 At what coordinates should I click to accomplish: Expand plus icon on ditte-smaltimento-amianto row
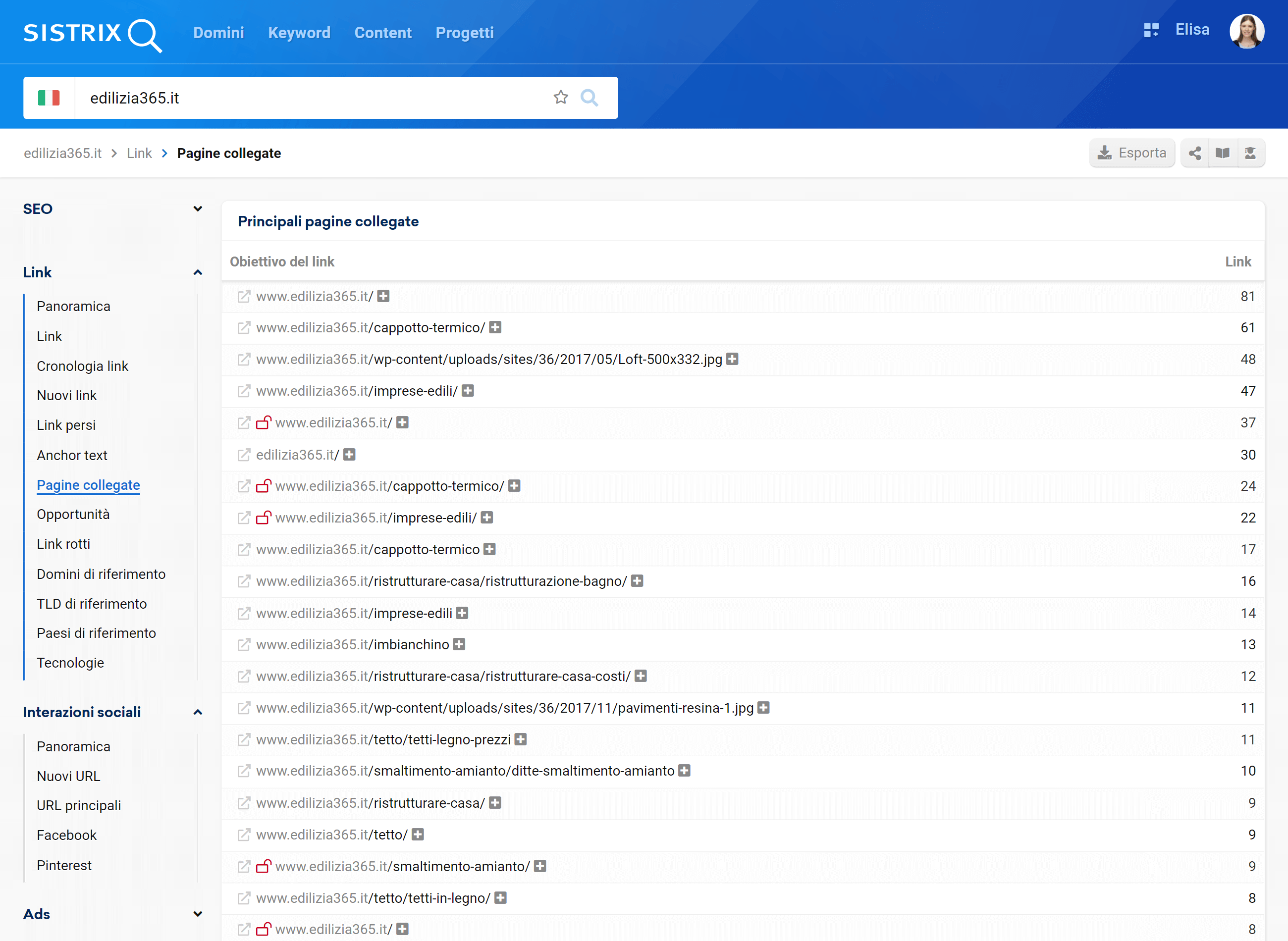pyautogui.click(x=684, y=771)
